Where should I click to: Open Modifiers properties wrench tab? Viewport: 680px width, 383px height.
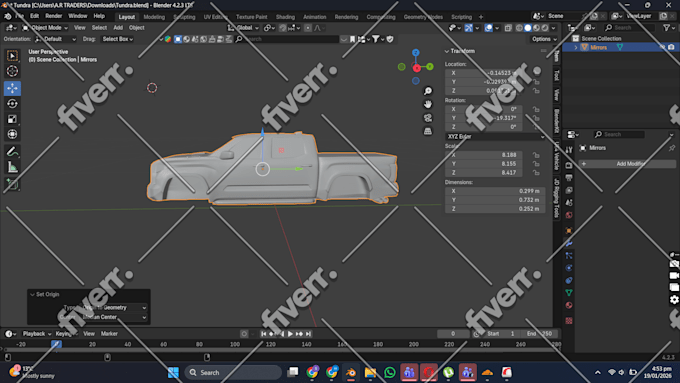point(569,243)
